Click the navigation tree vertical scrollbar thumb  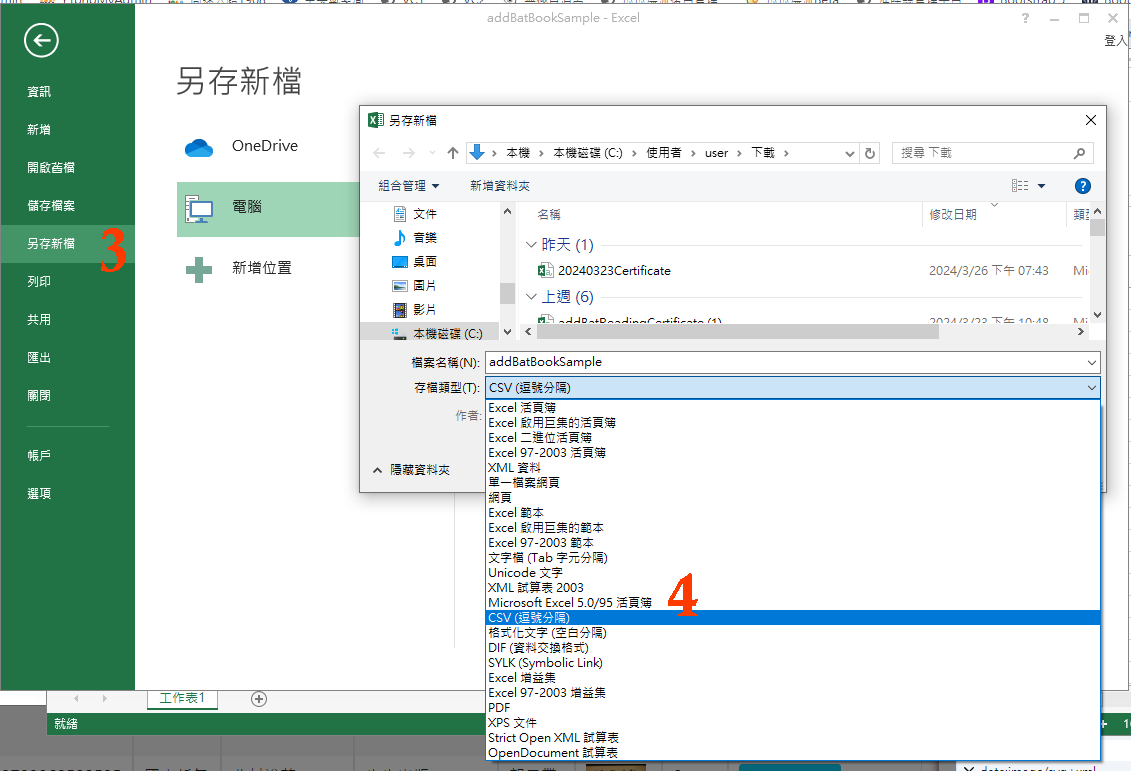click(508, 294)
